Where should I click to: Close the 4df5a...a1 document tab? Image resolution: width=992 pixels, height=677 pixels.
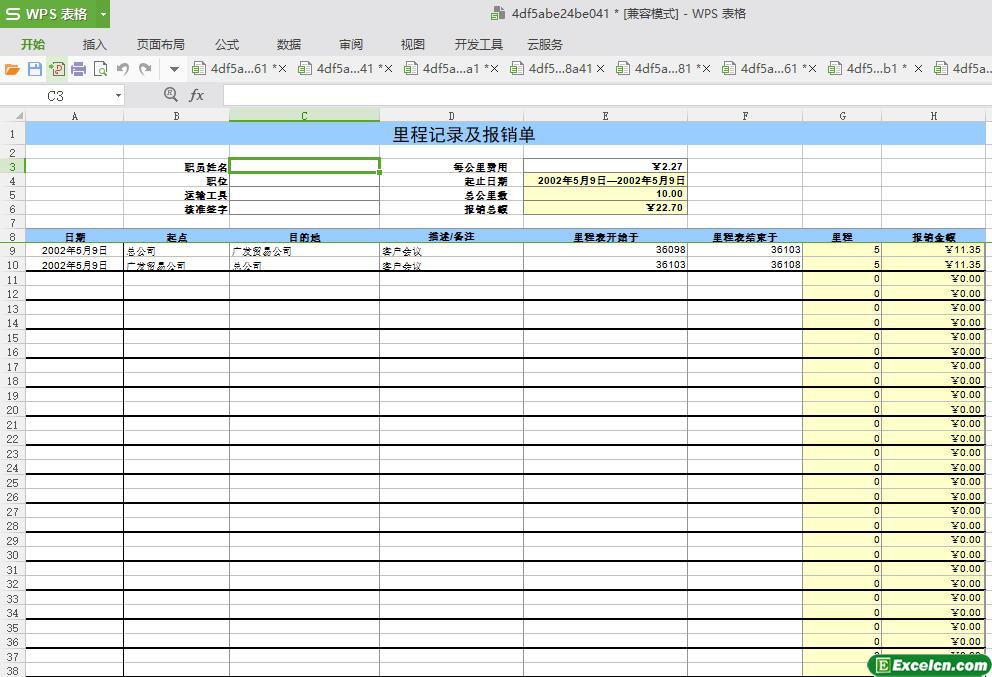[492, 69]
